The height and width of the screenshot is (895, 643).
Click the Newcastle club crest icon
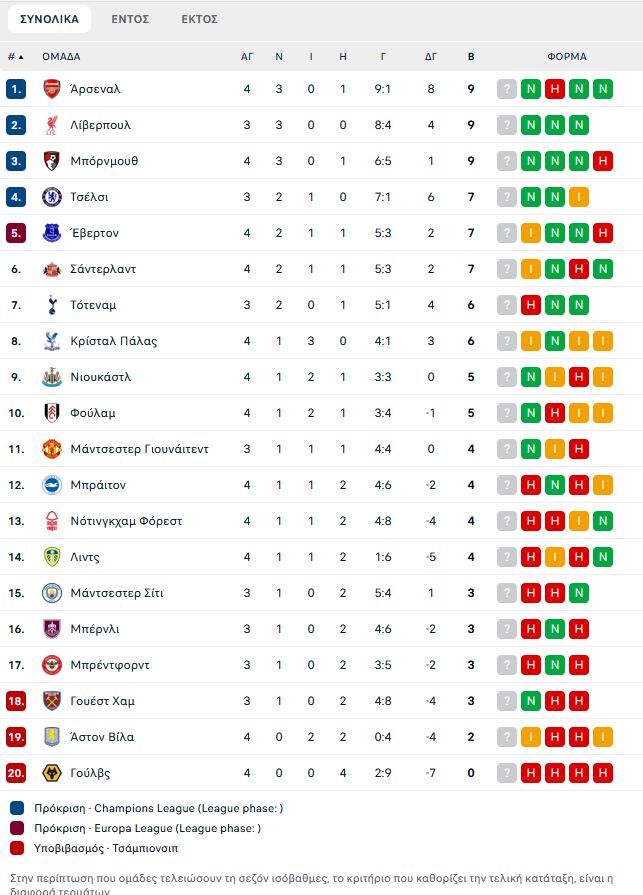click(52, 377)
